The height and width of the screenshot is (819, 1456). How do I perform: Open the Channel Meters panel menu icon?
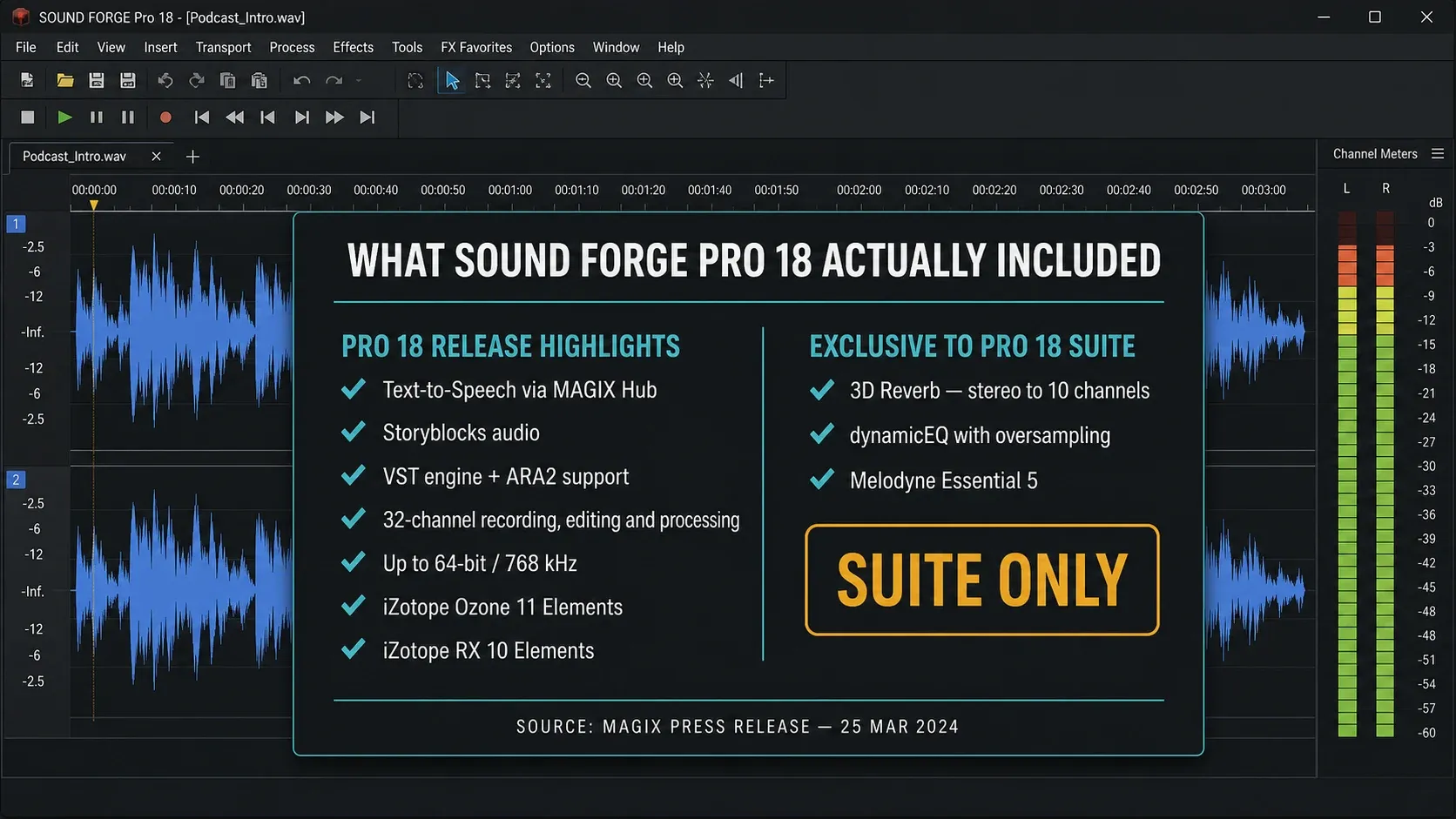[x=1438, y=154]
